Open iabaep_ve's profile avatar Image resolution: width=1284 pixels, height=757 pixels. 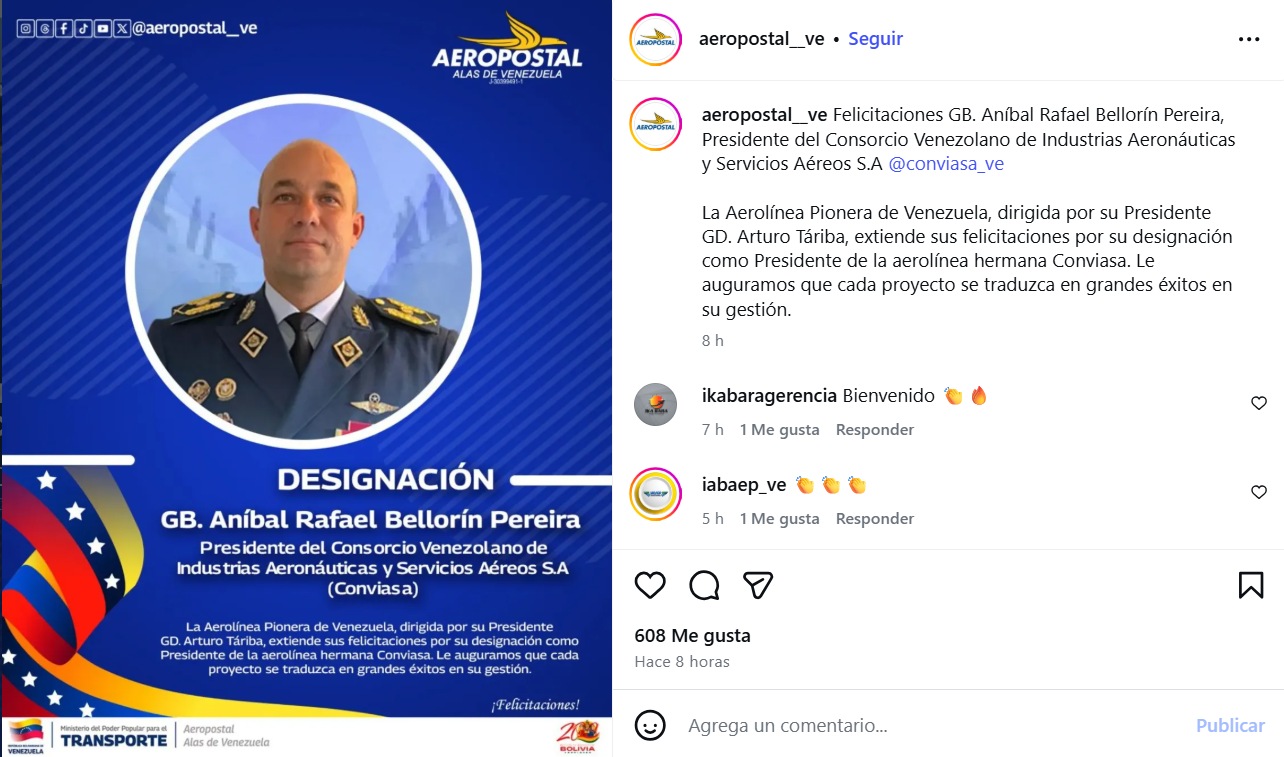656,493
